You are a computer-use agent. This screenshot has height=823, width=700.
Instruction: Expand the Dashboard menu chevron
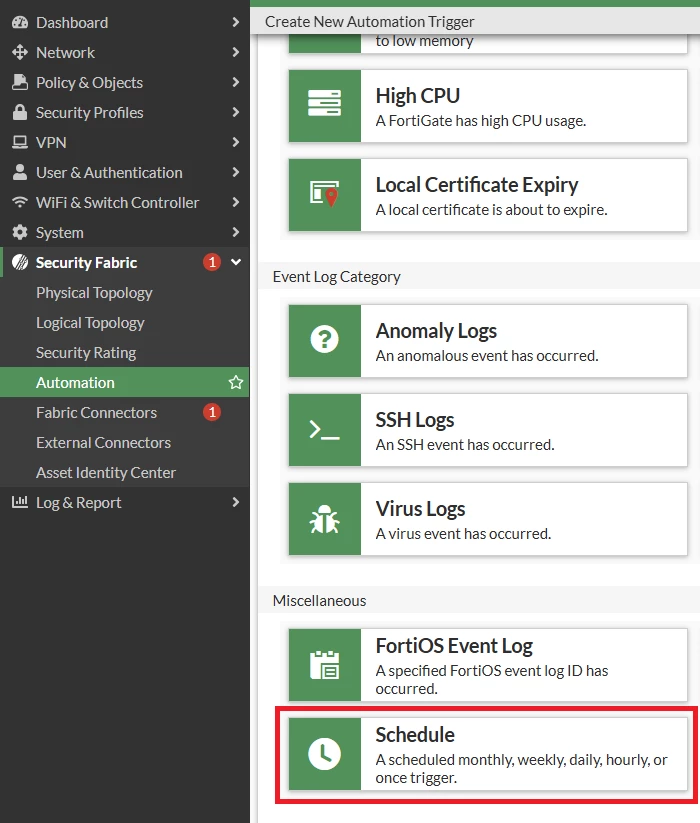pyautogui.click(x=236, y=22)
